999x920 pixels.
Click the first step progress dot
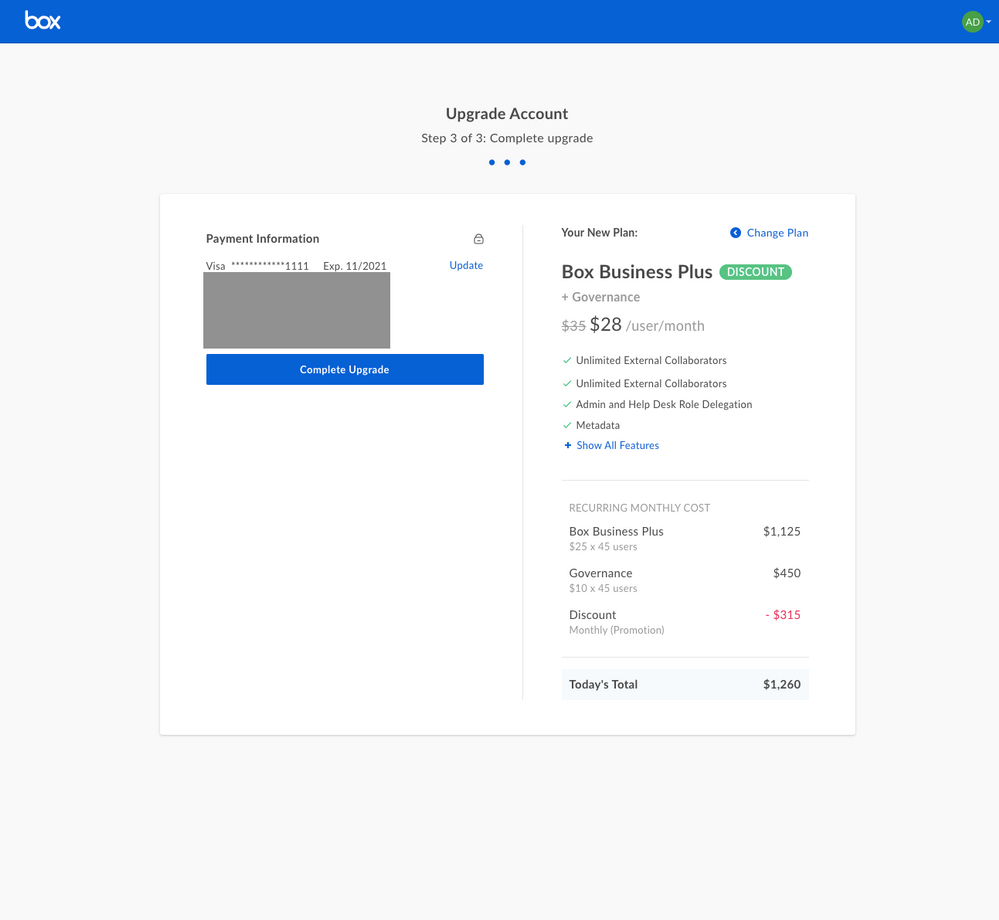coord(492,162)
